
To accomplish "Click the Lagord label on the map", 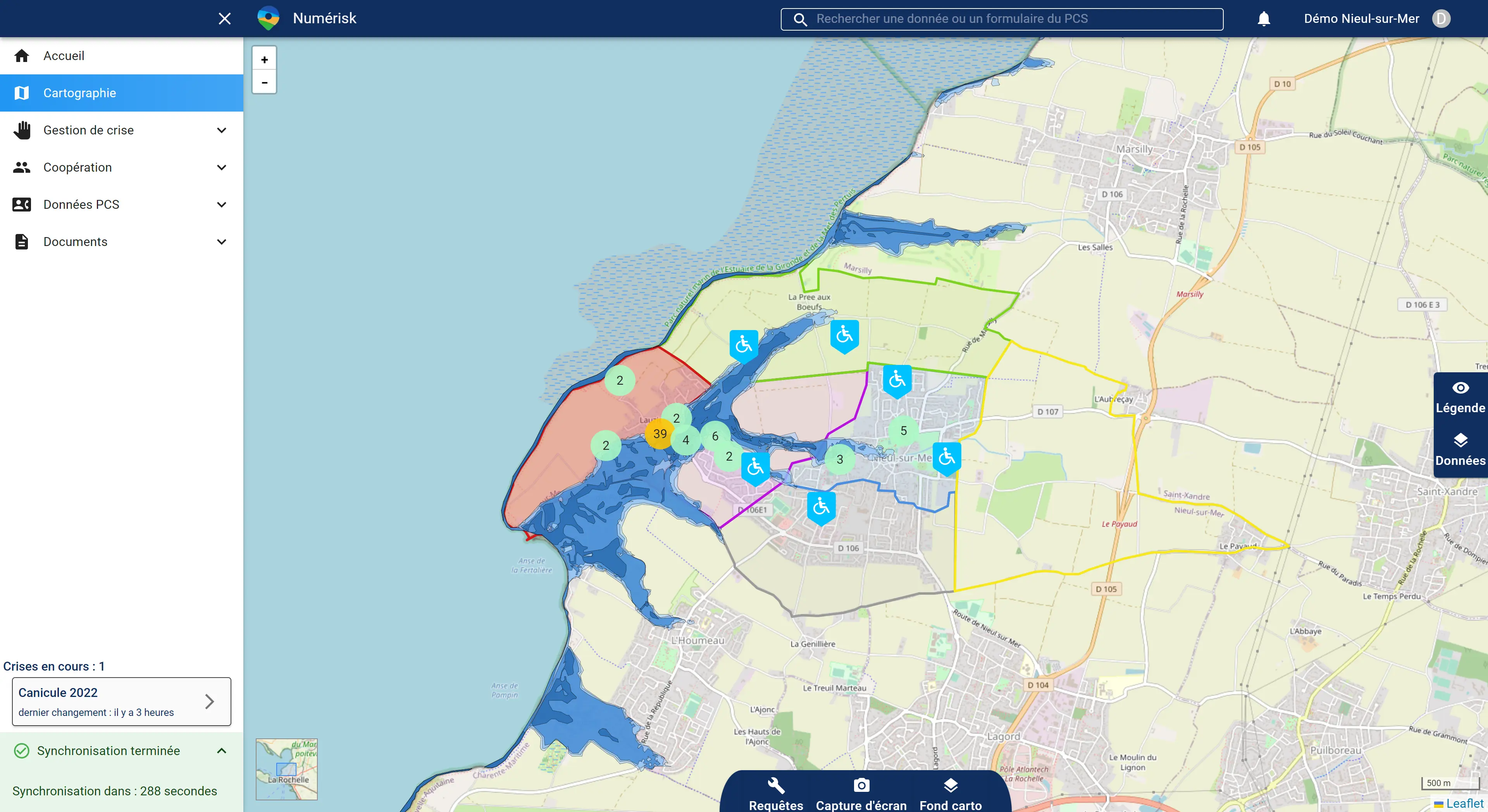I will point(1003,737).
